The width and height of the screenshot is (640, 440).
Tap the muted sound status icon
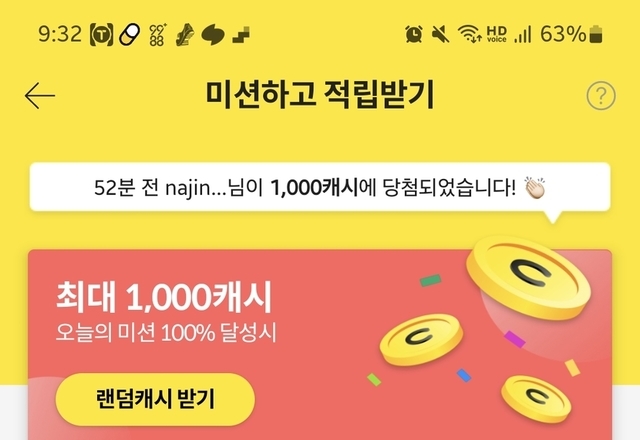tap(440, 33)
